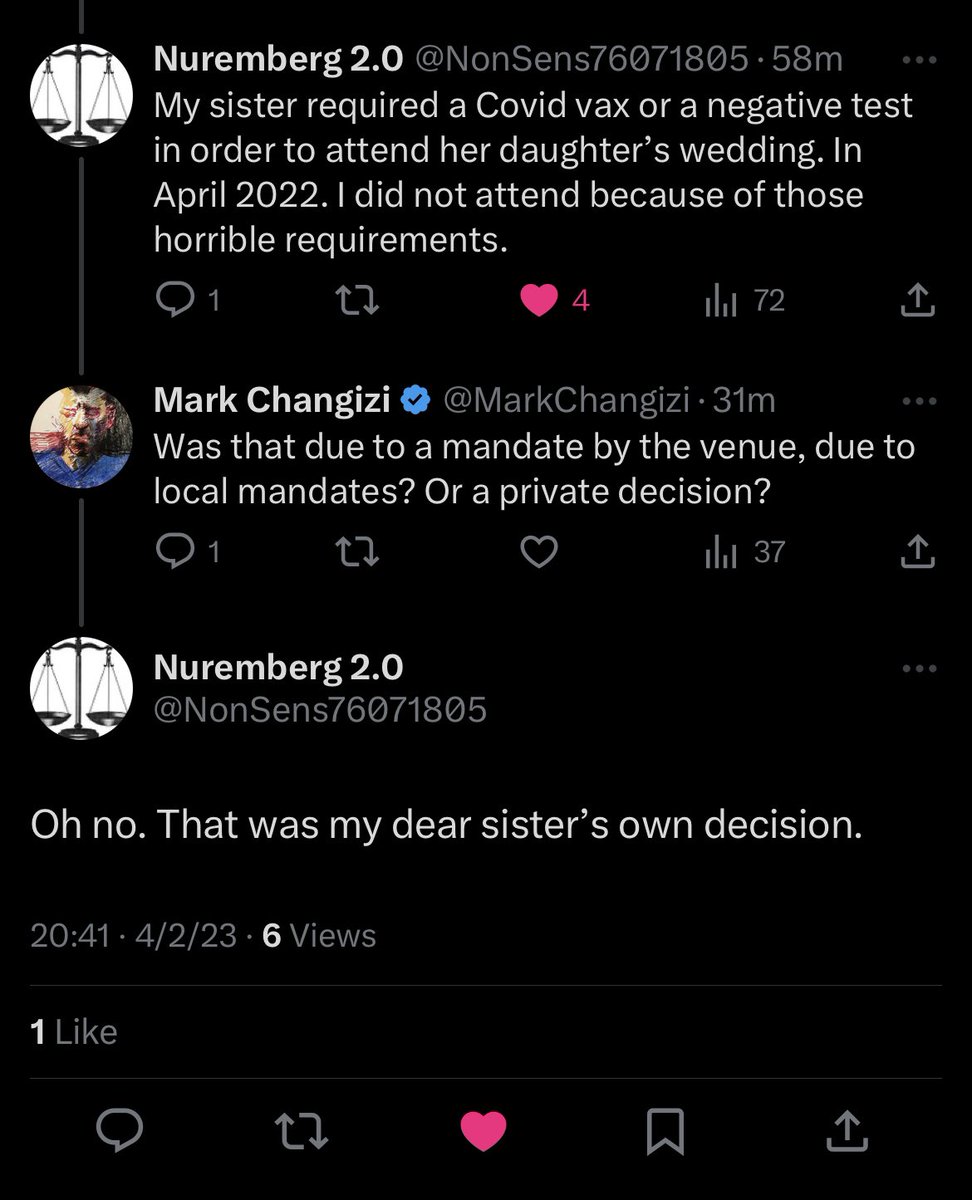Open more options on first tweet
This screenshot has width=972, height=1200.
click(917, 61)
